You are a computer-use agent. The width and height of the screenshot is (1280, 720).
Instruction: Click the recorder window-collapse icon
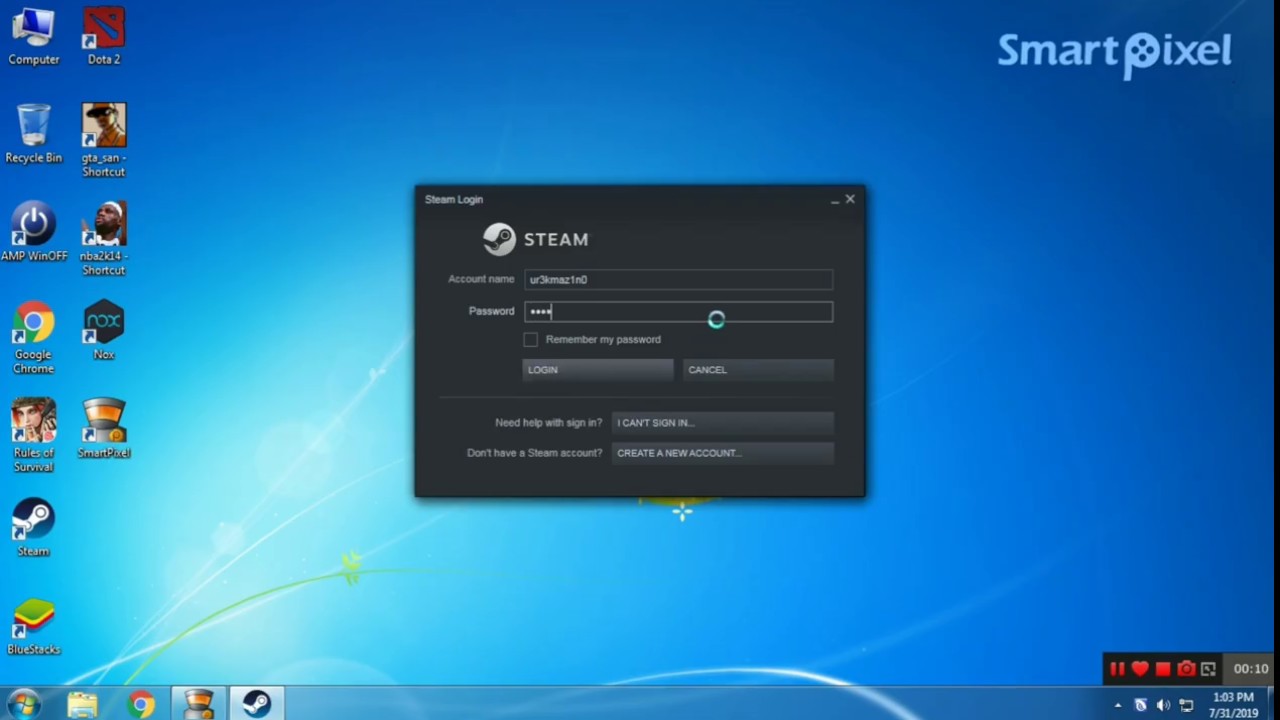click(1208, 669)
